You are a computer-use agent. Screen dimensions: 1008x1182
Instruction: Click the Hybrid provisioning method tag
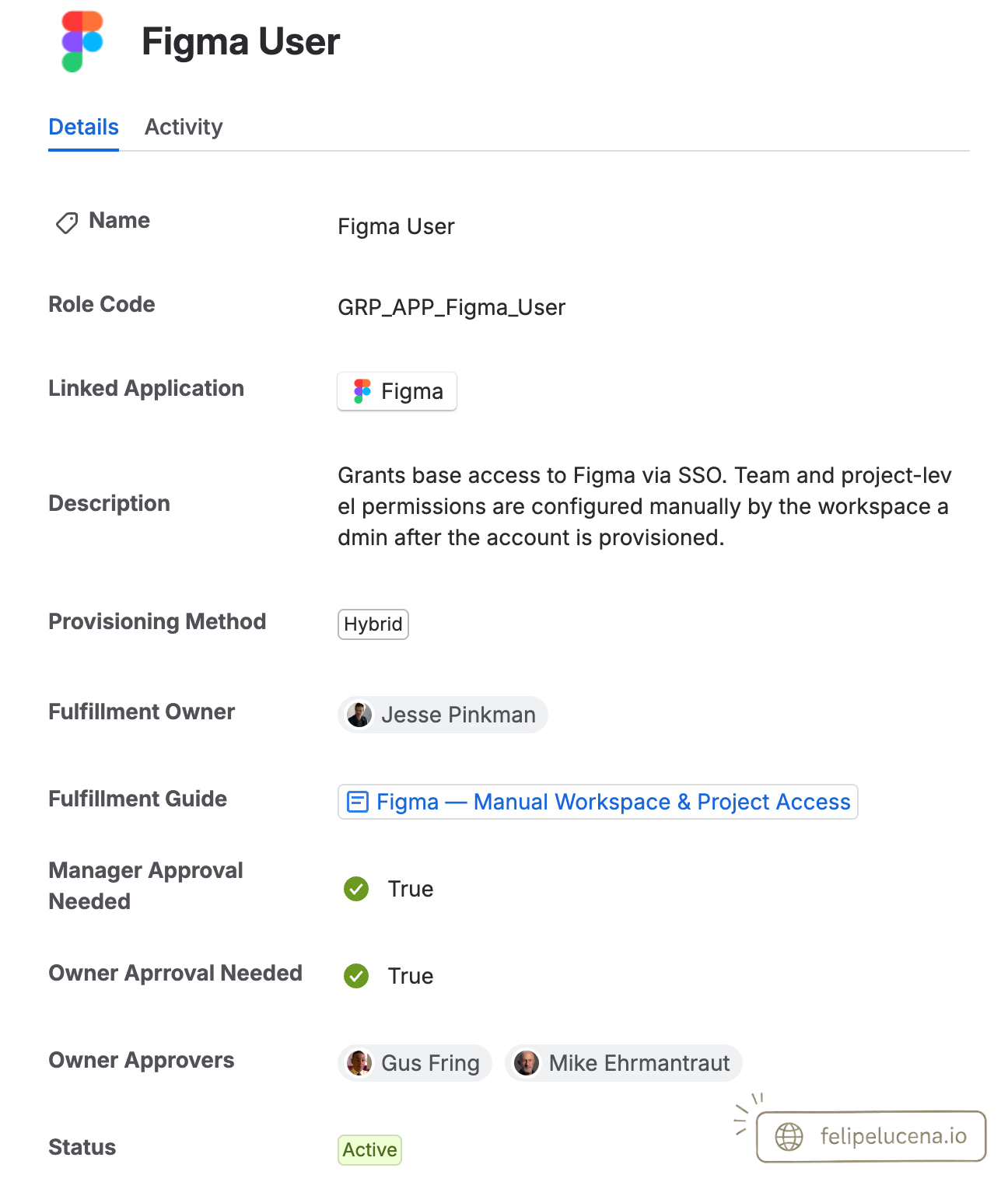[x=373, y=624]
